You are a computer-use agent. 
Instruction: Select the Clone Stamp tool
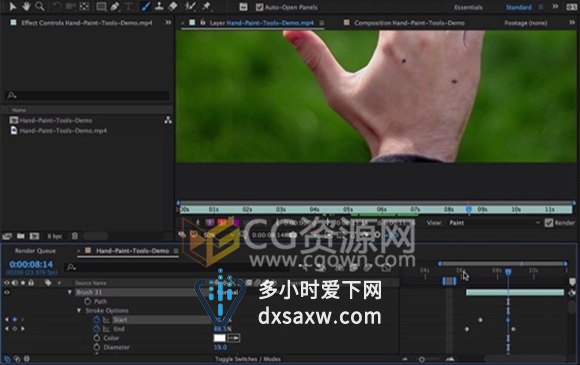[x=159, y=6]
